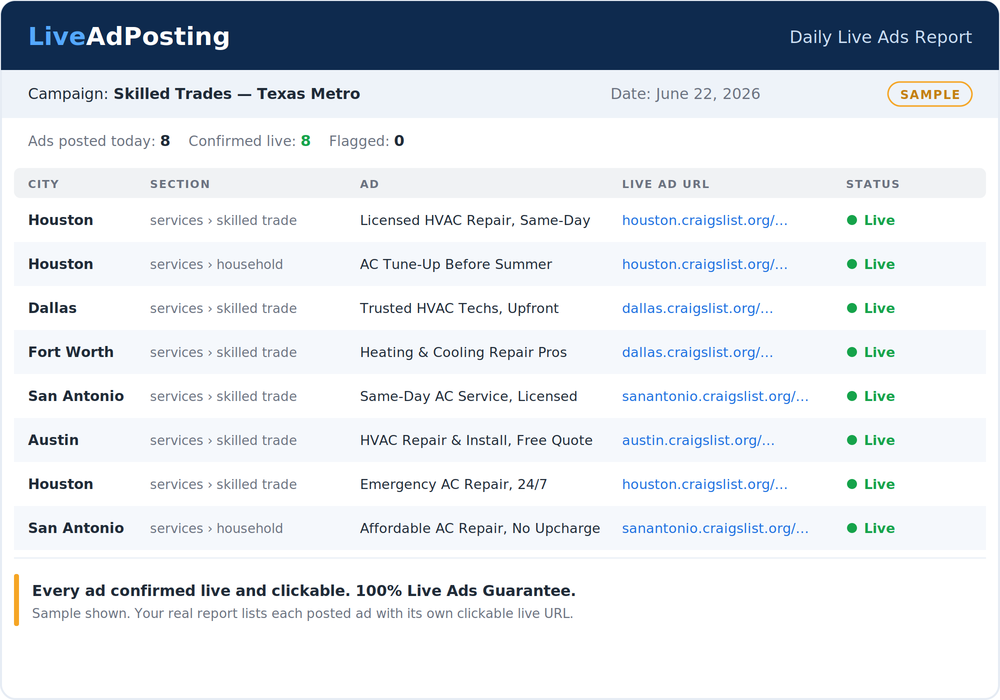
Task: Click the AD column header
Action: point(369,184)
